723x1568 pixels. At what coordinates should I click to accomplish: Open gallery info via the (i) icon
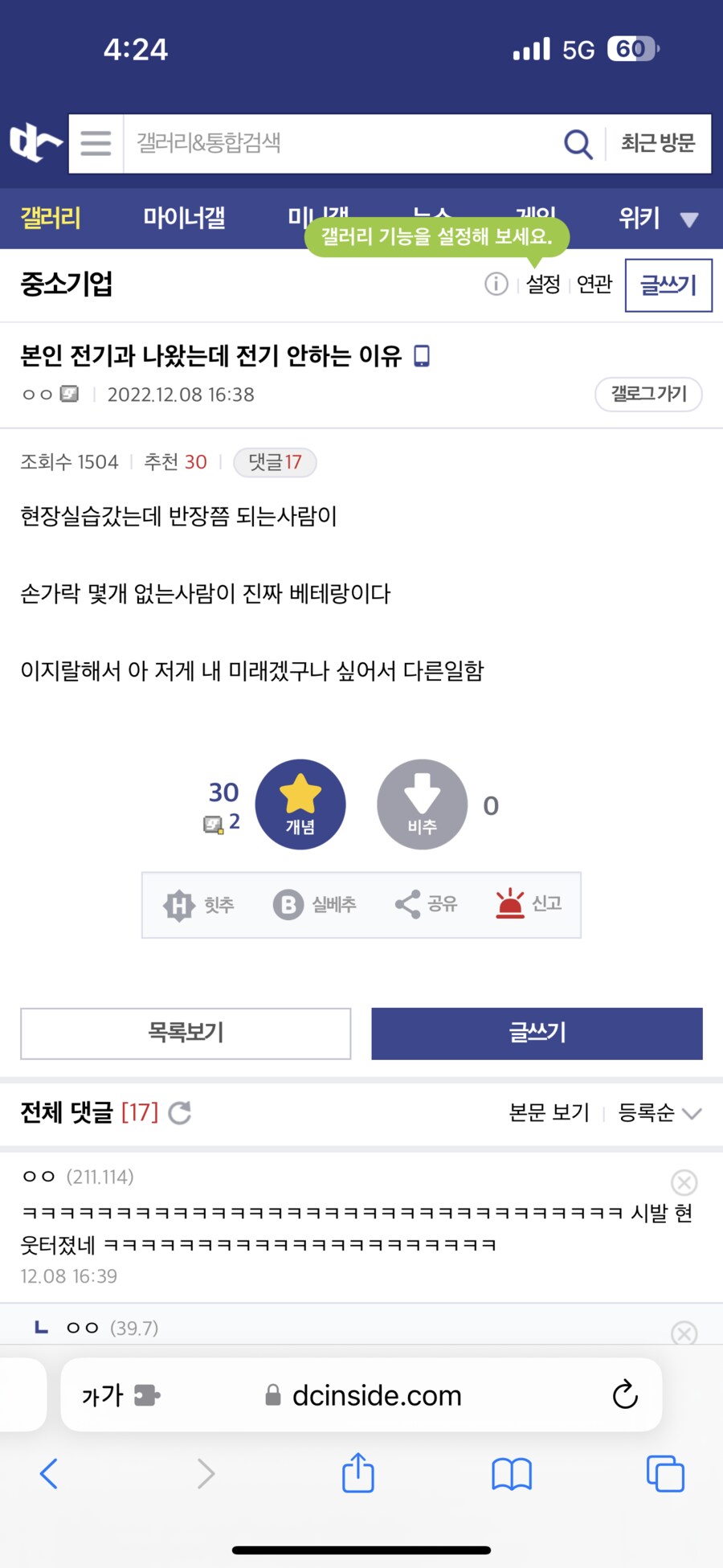[496, 285]
